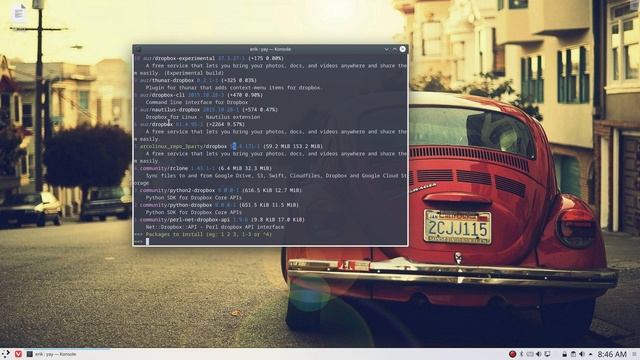The width and height of the screenshot is (640, 360).
Task: Click the community/perl-net-dropbox-api line
Action: pyautogui.click(x=220, y=220)
